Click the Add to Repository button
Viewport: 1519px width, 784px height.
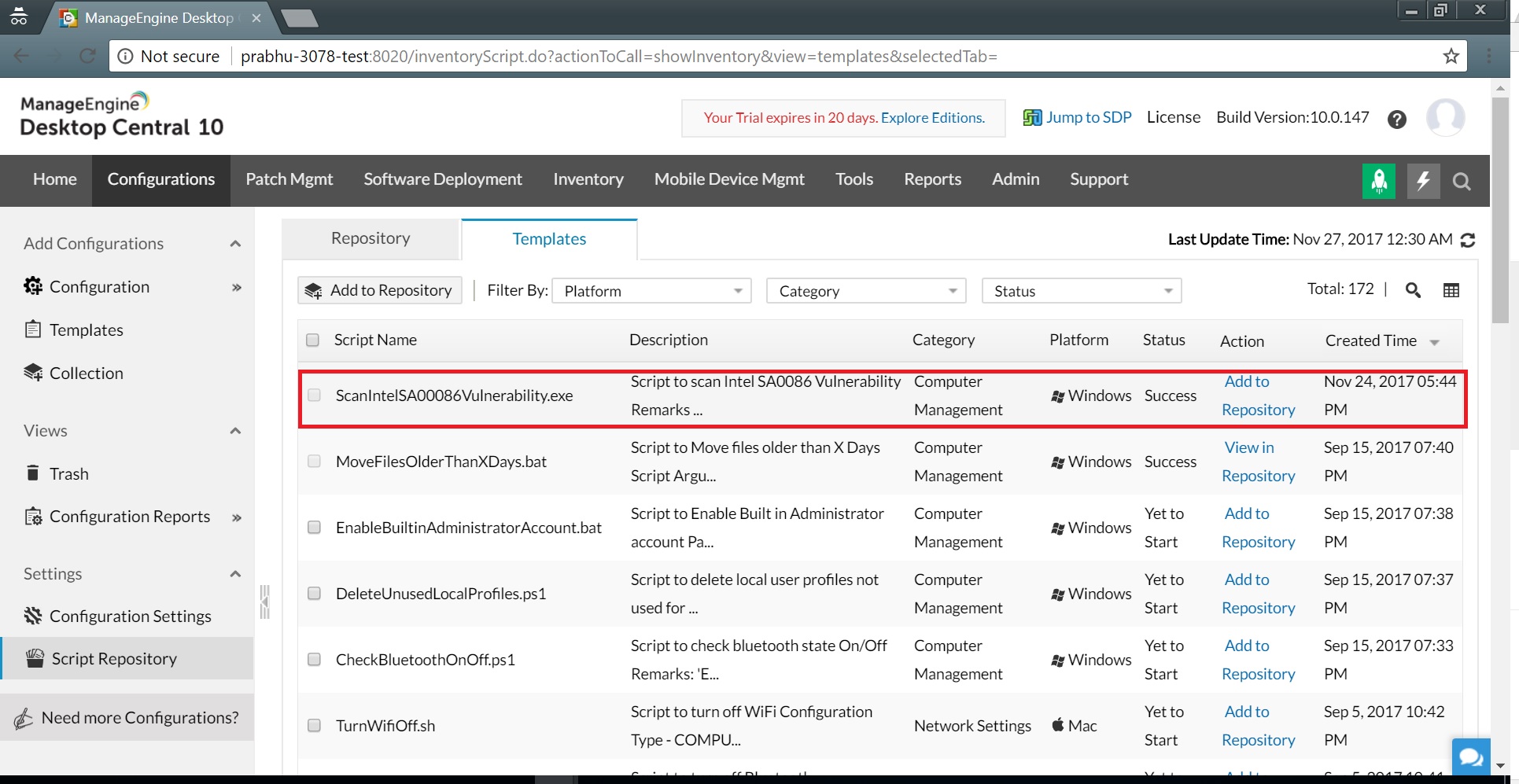pos(380,290)
